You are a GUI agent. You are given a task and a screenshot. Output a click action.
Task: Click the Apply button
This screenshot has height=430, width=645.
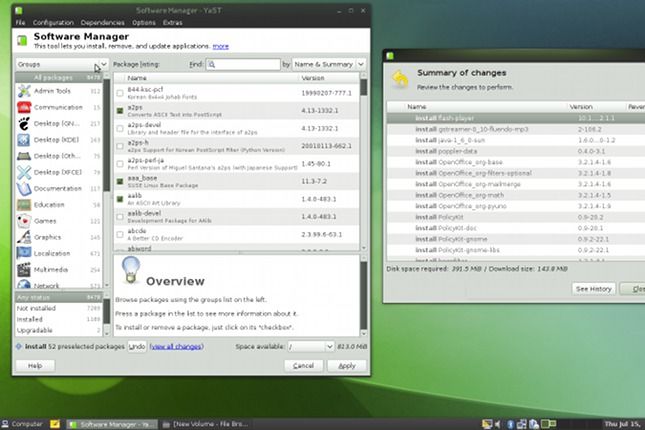click(x=347, y=366)
